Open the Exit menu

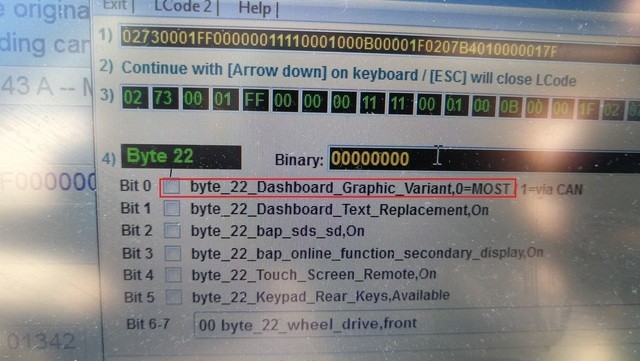tap(115, 4)
